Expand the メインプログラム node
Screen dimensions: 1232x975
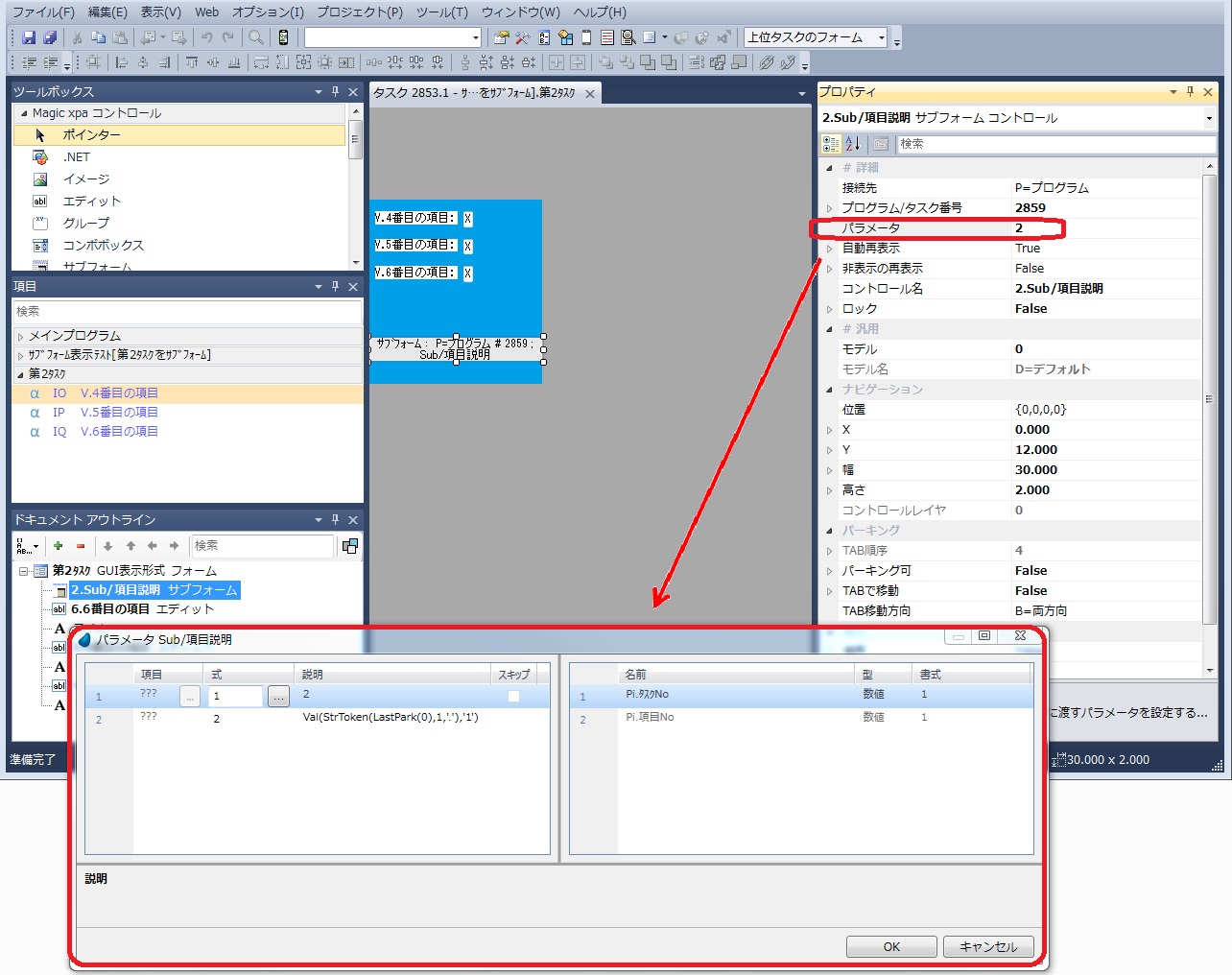(20, 336)
